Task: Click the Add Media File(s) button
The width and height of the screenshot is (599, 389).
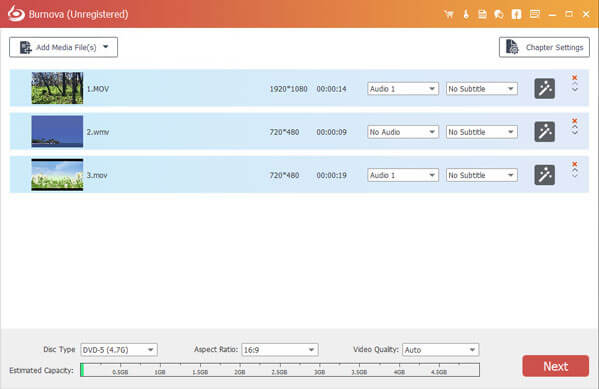Action: click(63, 47)
